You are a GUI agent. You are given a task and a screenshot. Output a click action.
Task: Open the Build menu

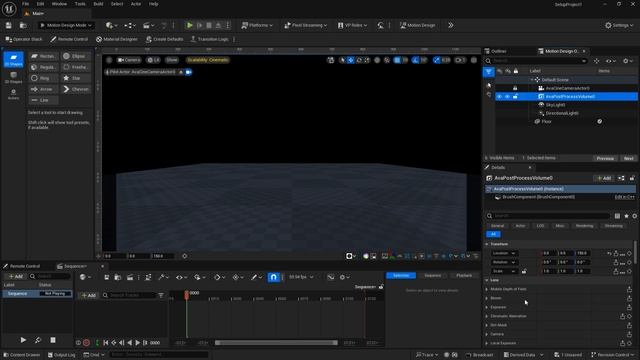pyautogui.click(x=98, y=4)
